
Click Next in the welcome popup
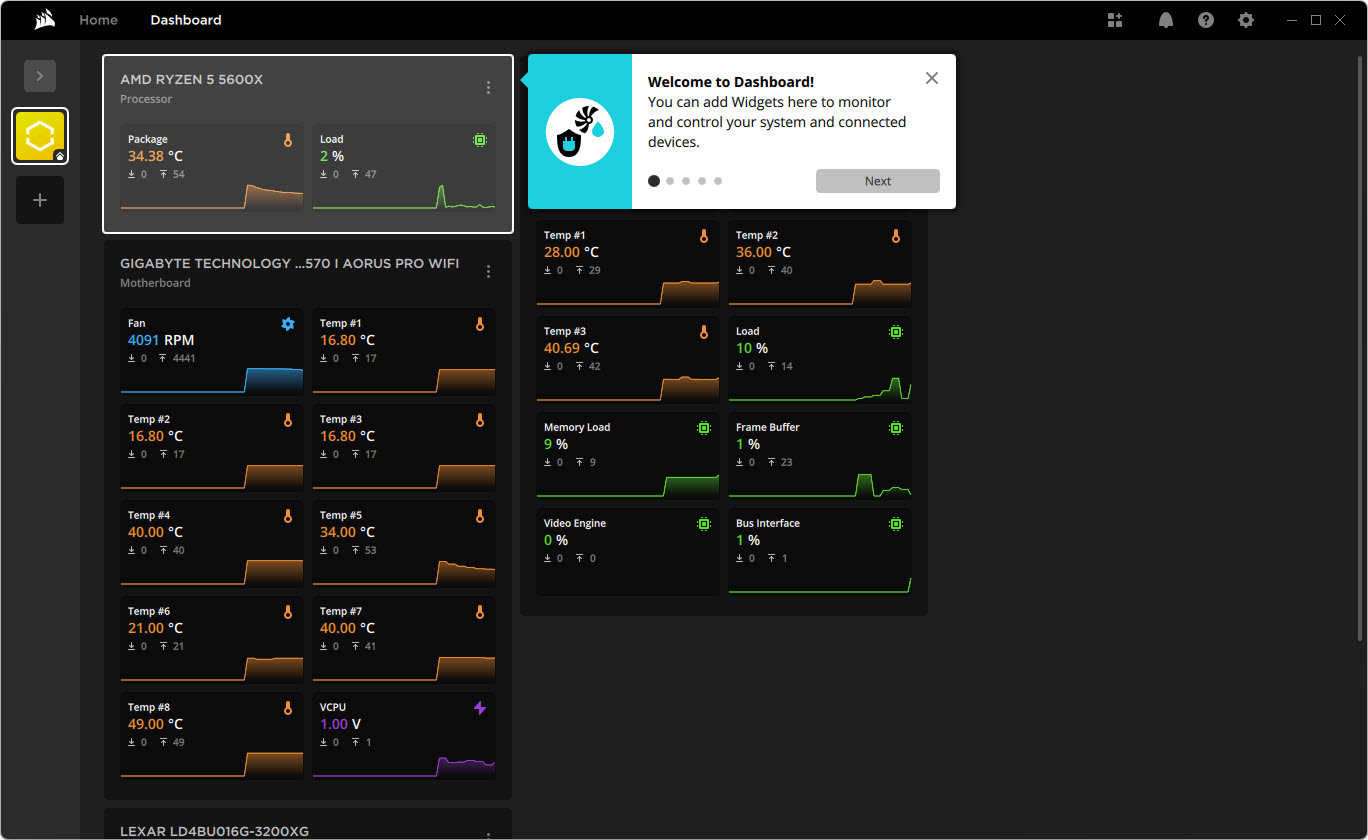click(x=878, y=181)
